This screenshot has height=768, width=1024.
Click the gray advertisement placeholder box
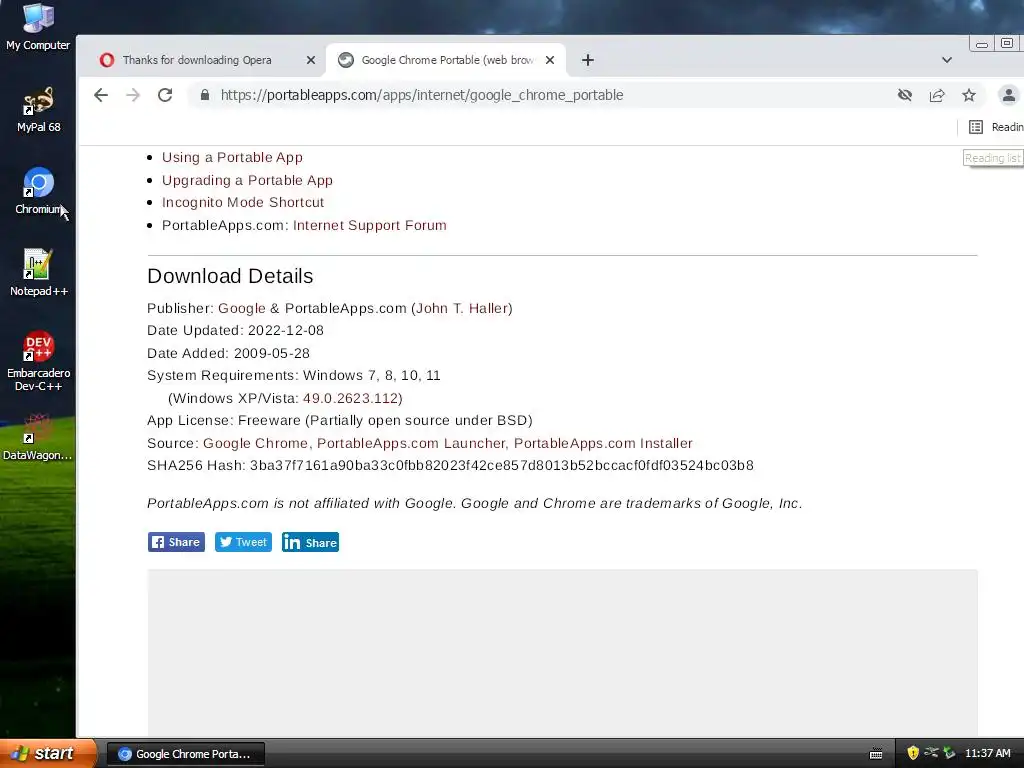point(562,653)
